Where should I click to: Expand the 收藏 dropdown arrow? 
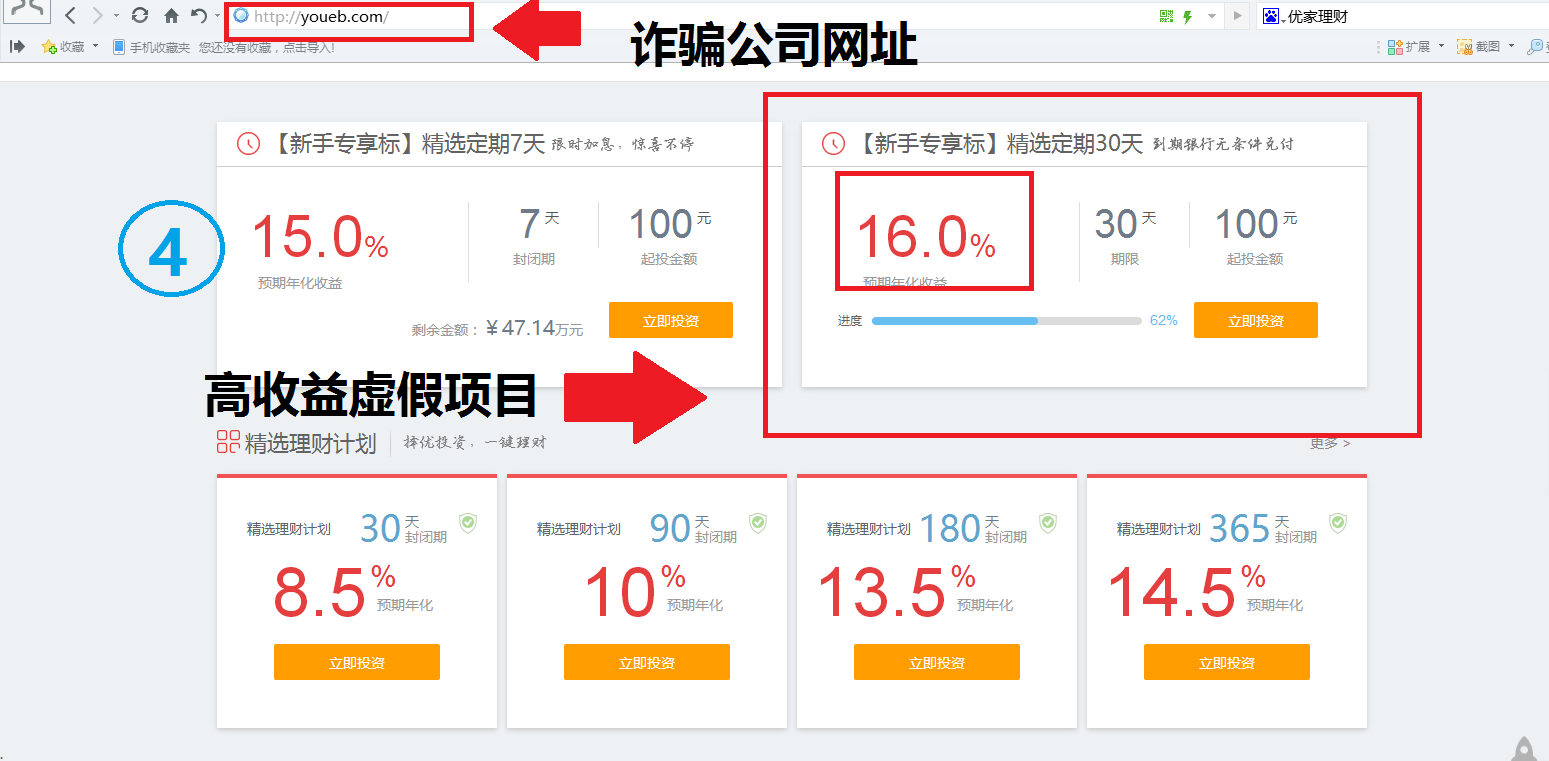(95, 46)
